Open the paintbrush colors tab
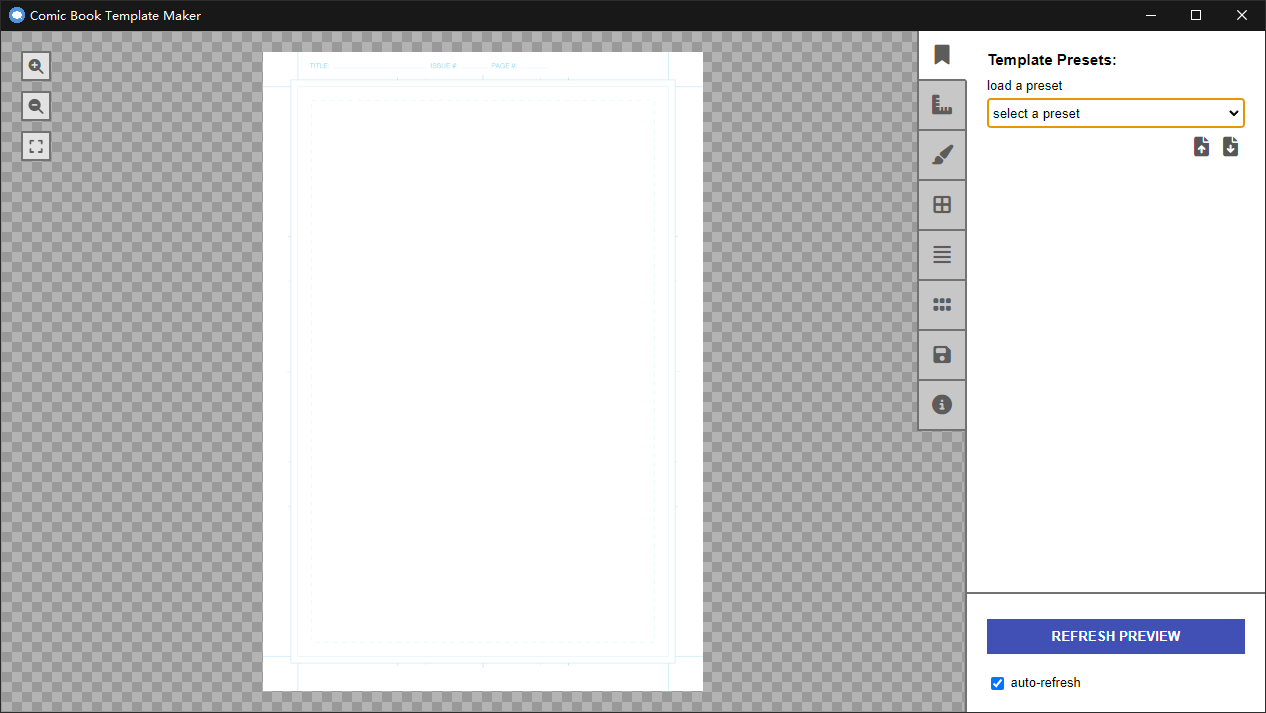 tap(942, 155)
